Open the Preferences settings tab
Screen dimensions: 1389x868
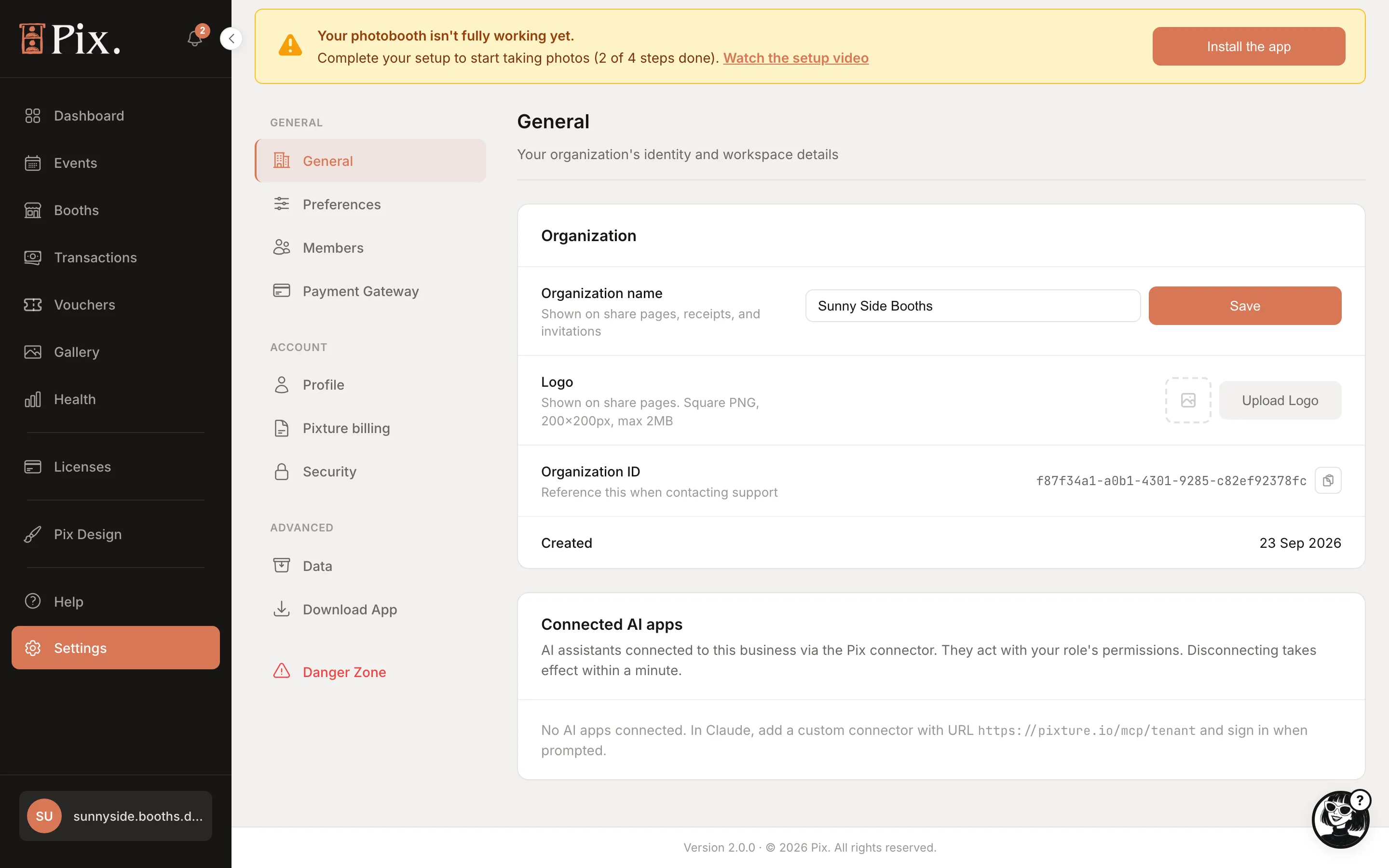(x=370, y=204)
